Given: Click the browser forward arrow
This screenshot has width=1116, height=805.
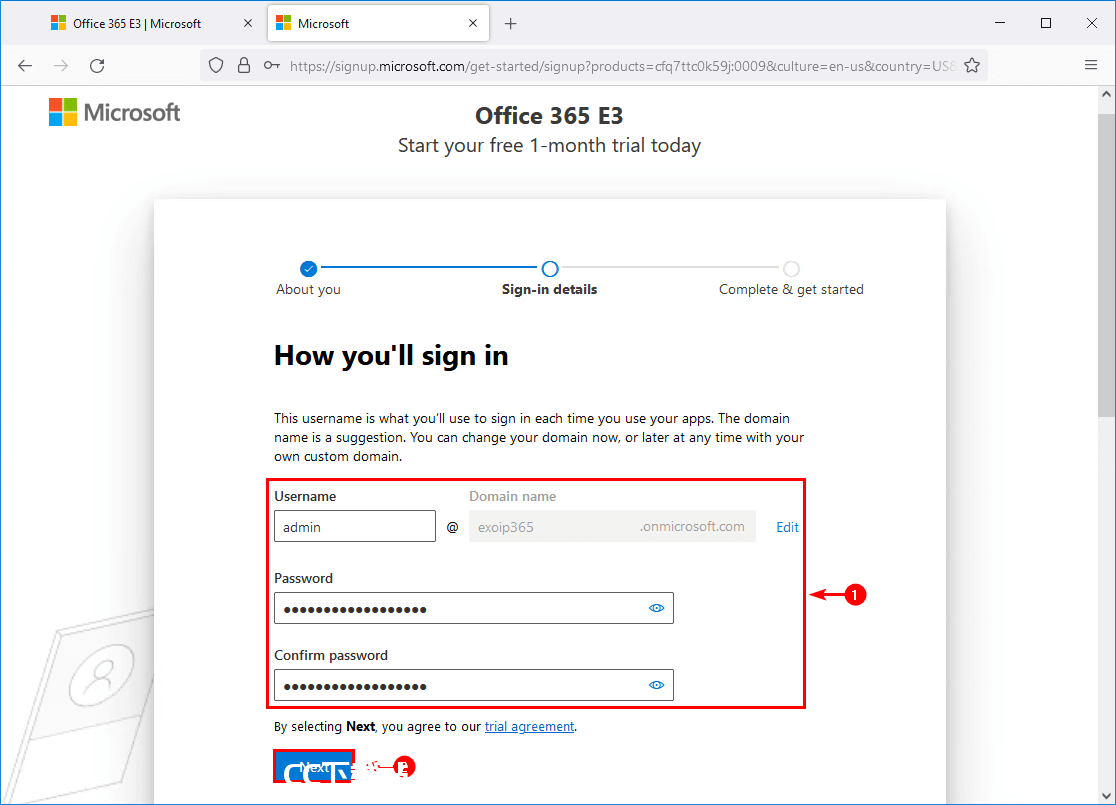Looking at the screenshot, I should point(61,66).
